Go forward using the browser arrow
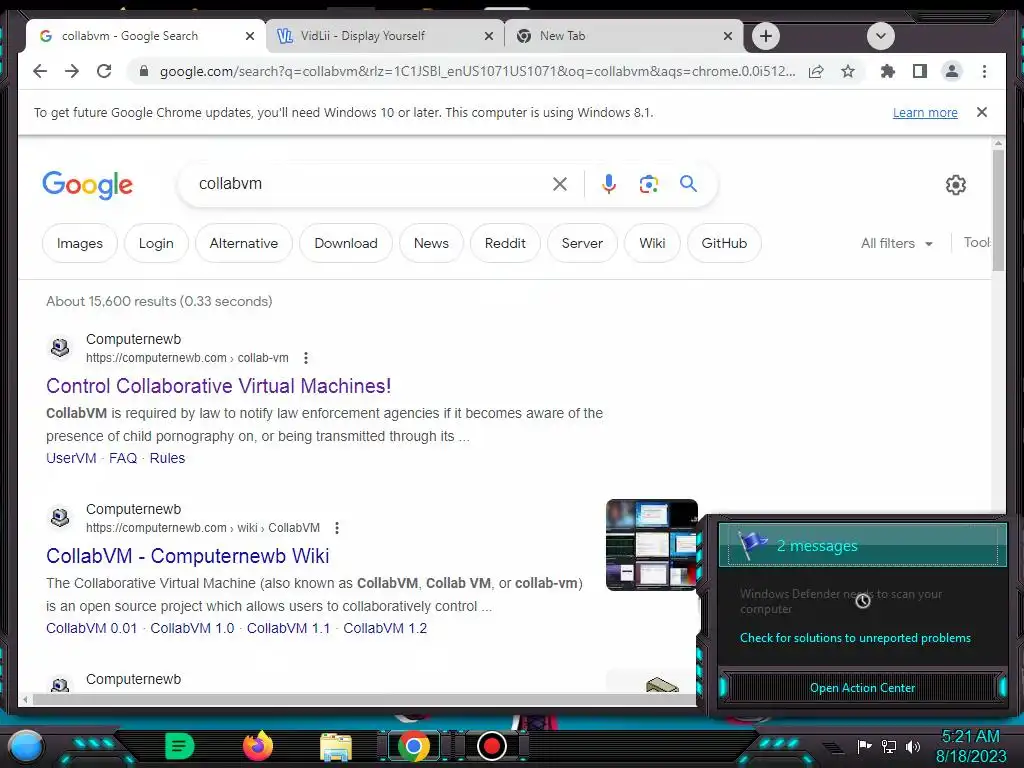 [x=72, y=71]
